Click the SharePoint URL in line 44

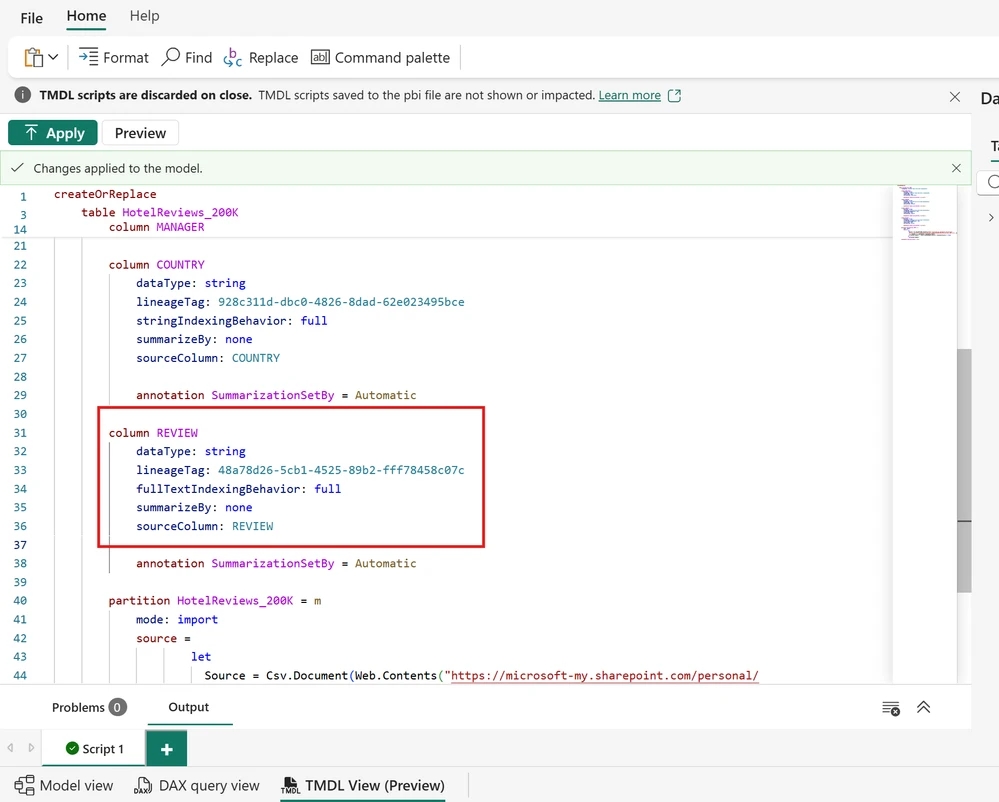point(605,676)
